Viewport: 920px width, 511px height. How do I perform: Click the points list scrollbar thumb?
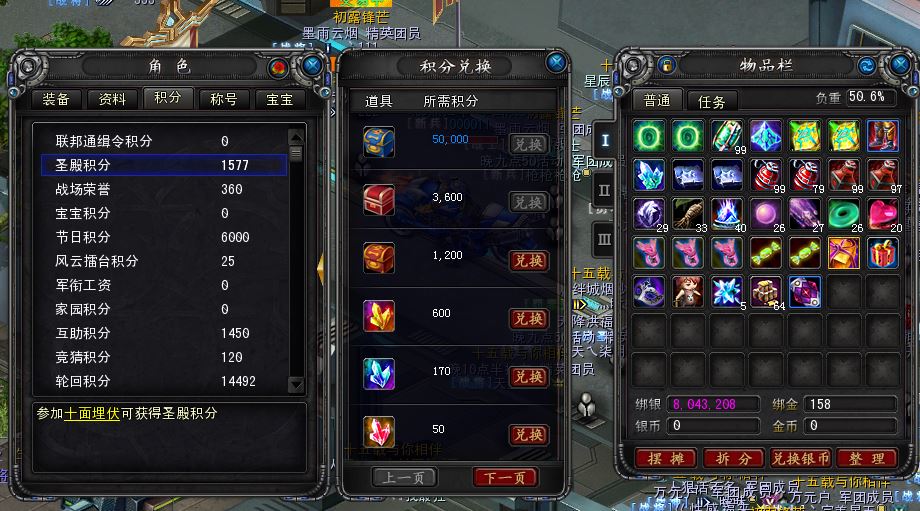pos(296,154)
